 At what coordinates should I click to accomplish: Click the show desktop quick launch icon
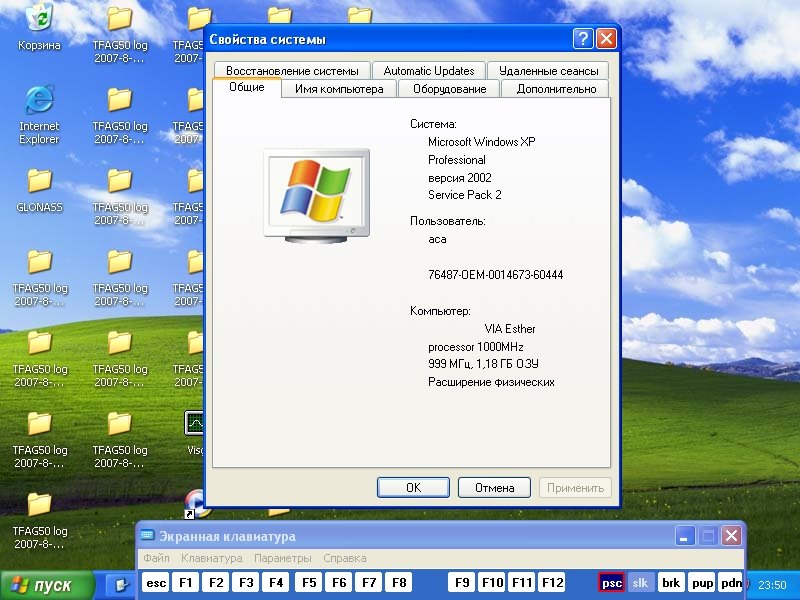(x=121, y=584)
